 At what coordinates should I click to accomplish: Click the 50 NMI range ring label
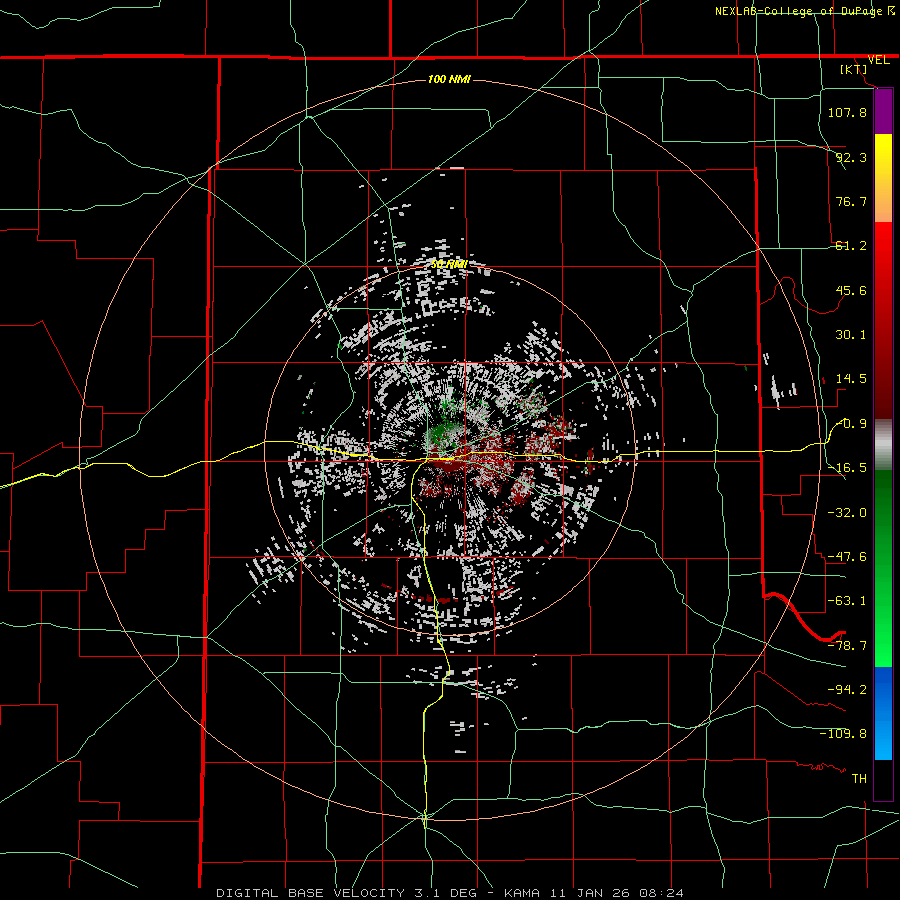click(449, 264)
